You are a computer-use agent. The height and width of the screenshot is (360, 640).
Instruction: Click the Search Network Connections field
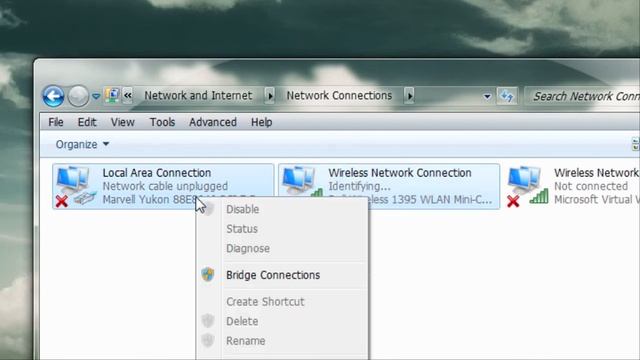(x=582, y=96)
